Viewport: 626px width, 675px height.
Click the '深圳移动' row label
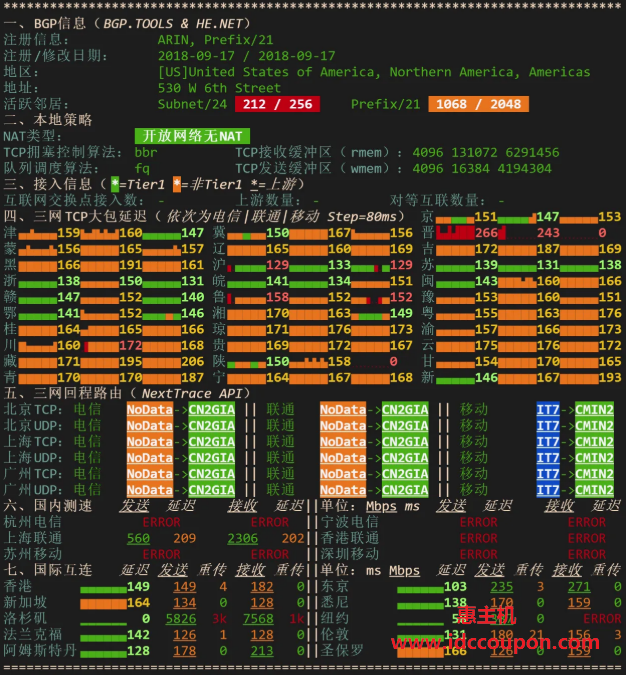pos(350,554)
